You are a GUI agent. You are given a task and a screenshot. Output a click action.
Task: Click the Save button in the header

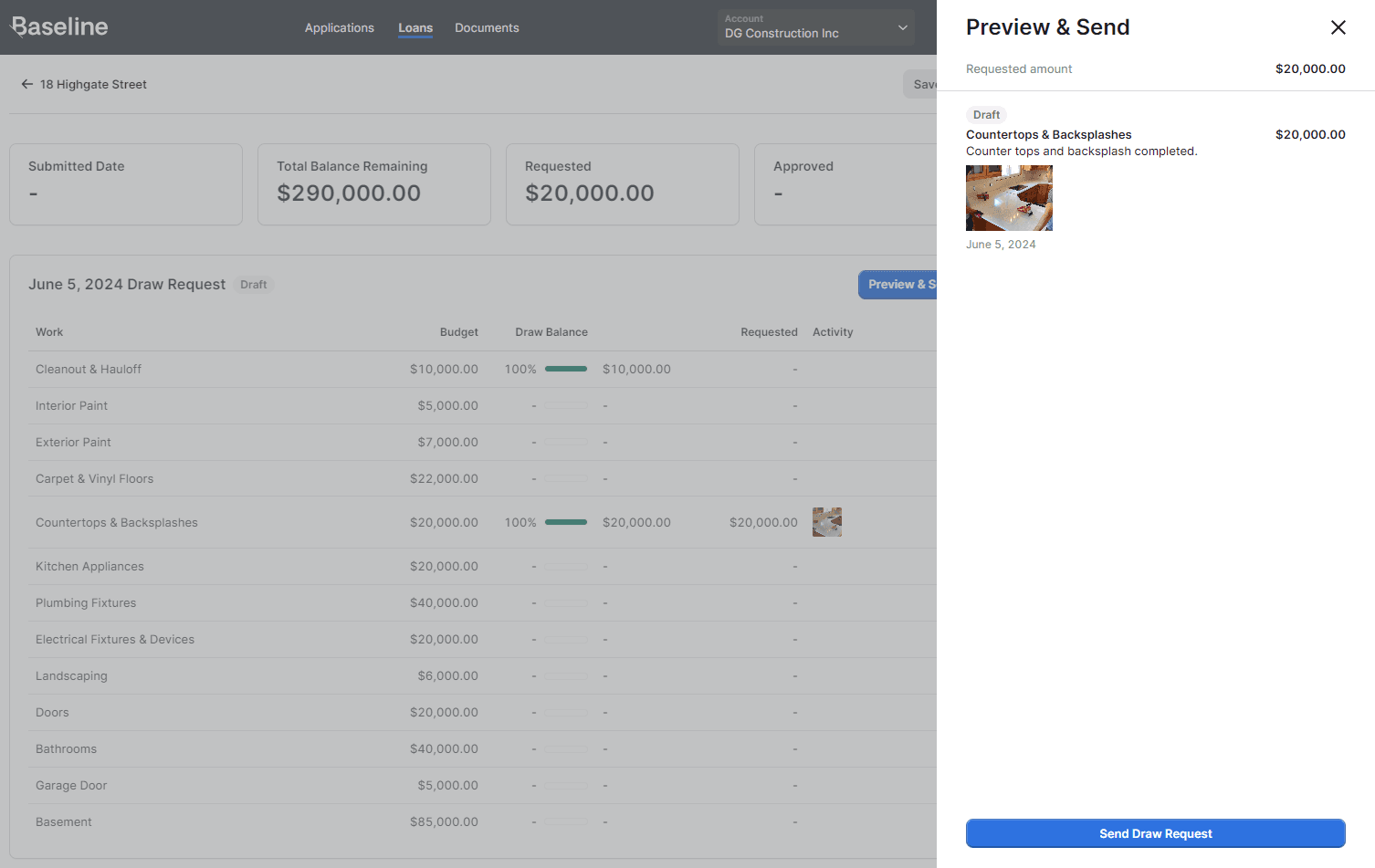[920, 84]
